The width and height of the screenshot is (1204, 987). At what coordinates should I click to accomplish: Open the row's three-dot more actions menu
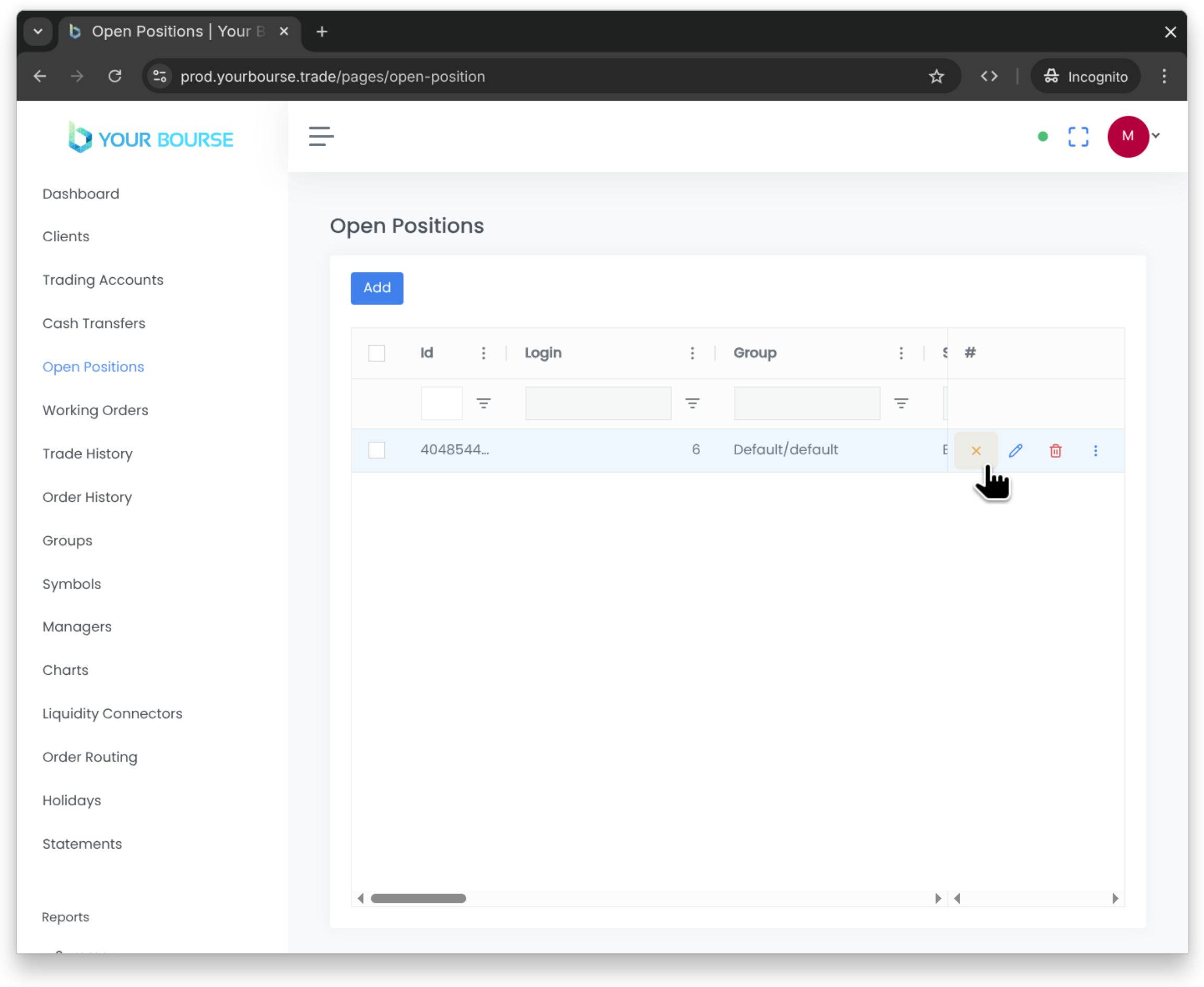pyautogui.click(x=1095, y=451)
